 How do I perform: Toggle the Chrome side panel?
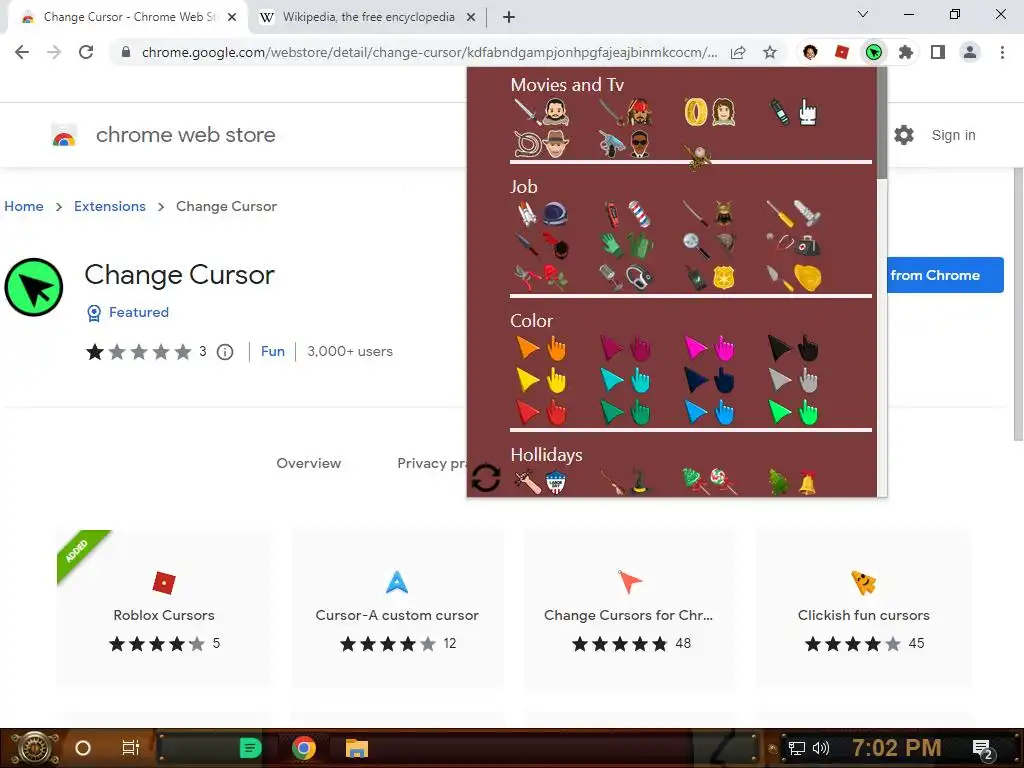pos(938,52)
